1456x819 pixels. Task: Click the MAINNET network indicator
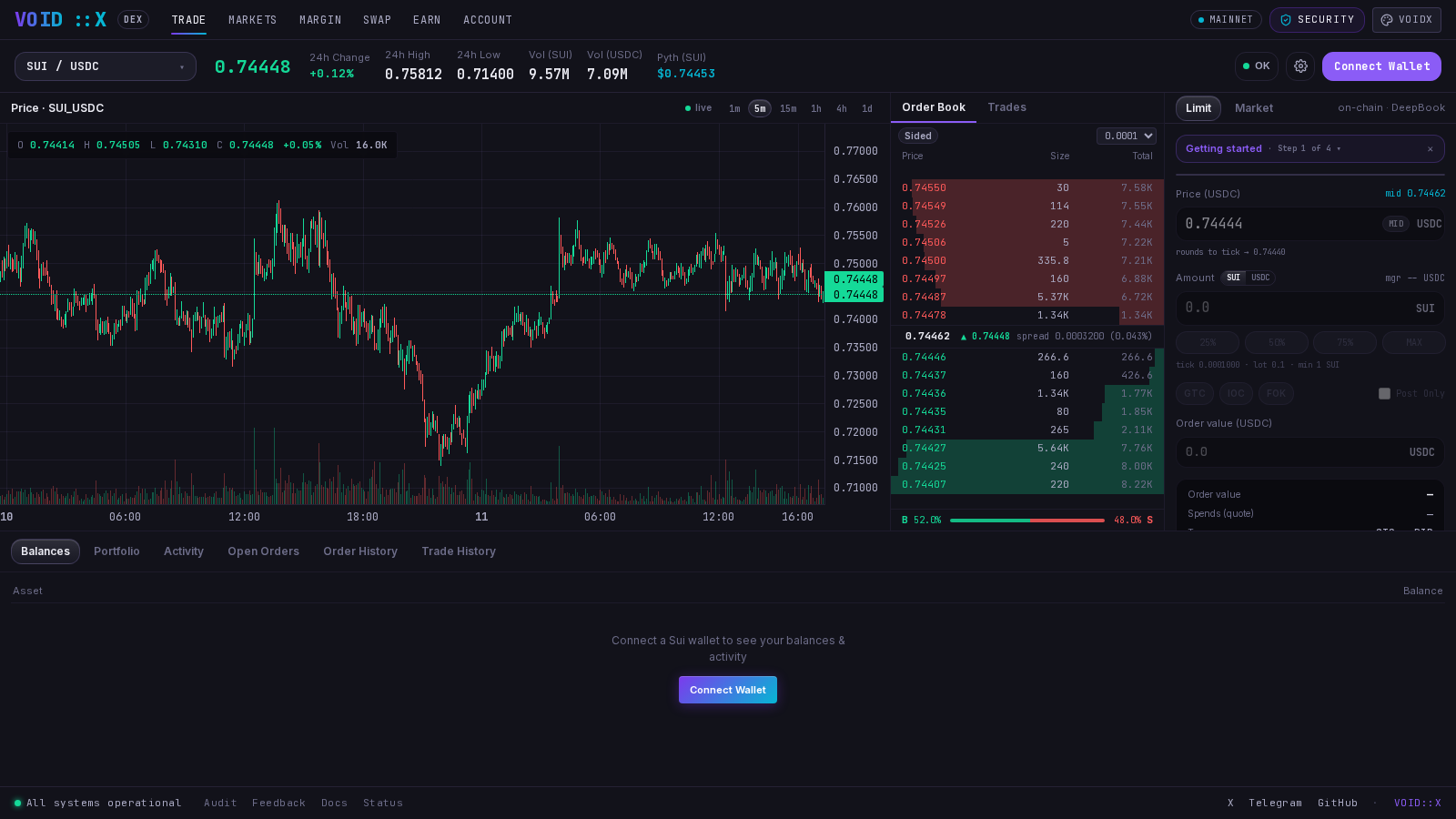point(1226,19)
